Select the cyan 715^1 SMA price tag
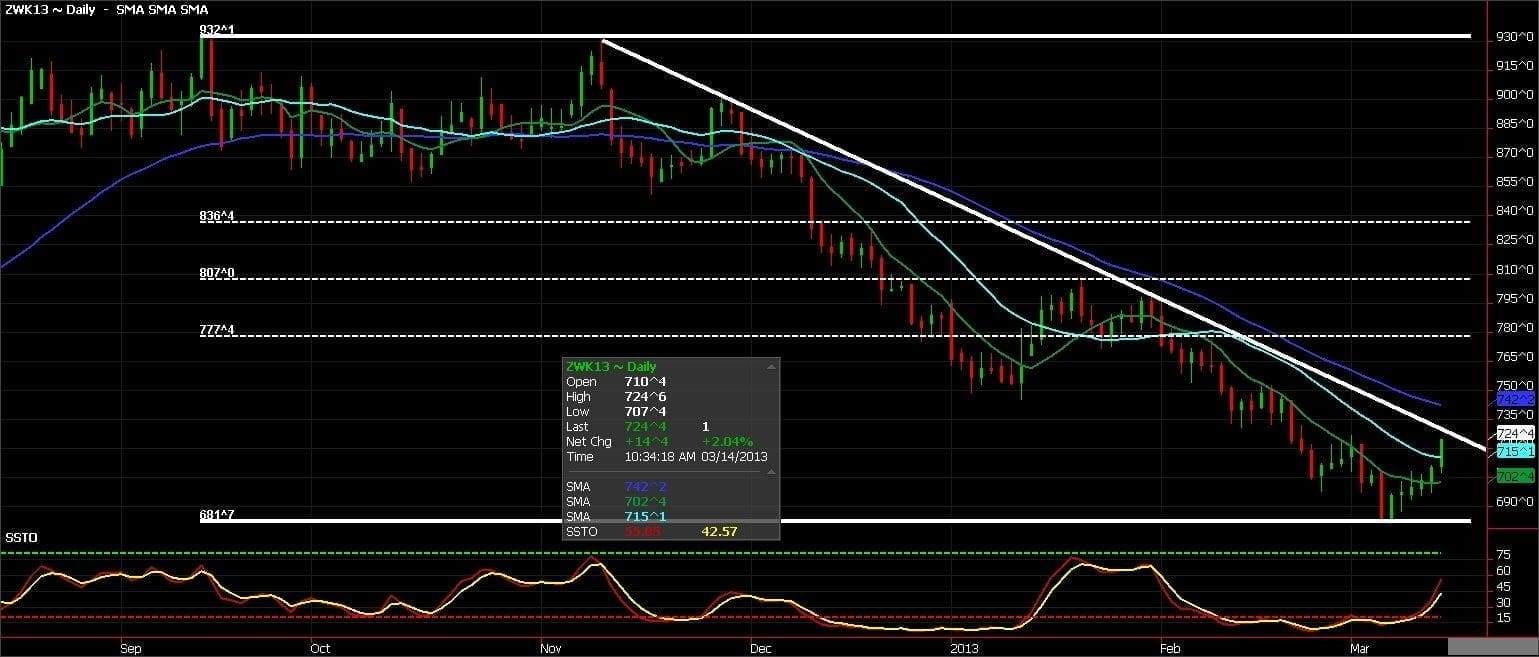 pos(1515,451)
